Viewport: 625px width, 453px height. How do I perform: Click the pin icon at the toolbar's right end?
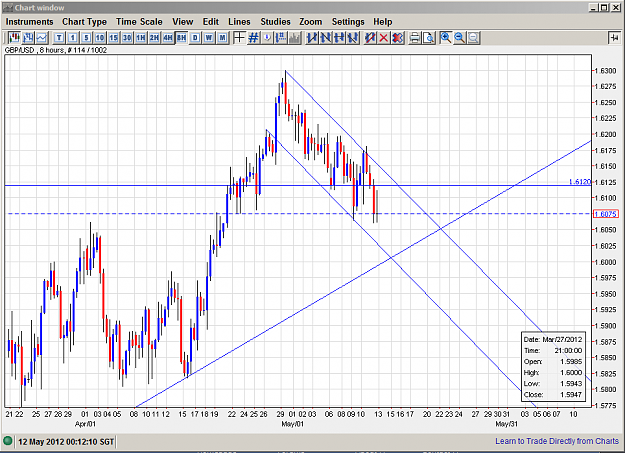tap(614, 38)
